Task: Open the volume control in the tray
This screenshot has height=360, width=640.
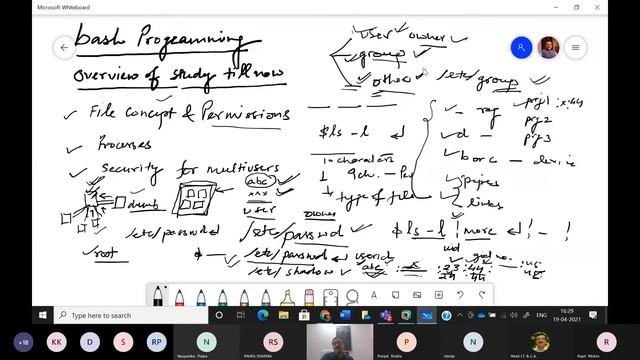Action: tap(514, 315)
